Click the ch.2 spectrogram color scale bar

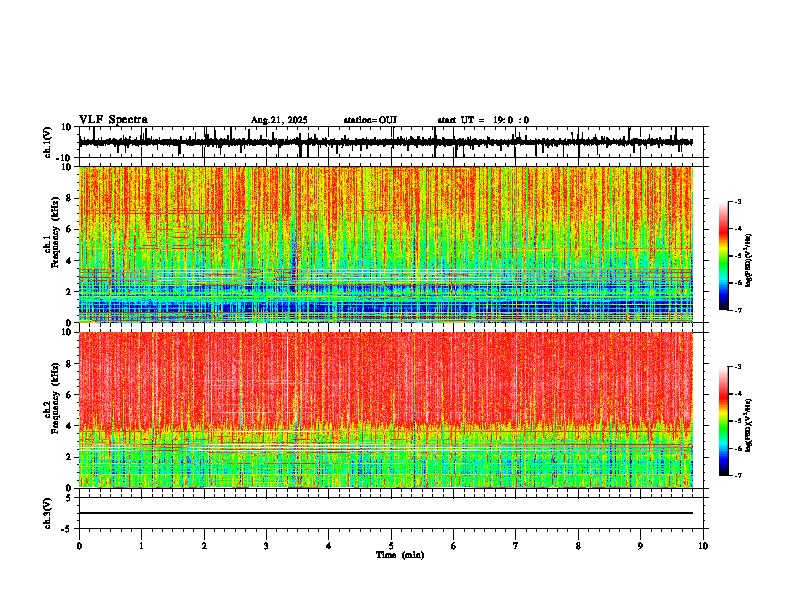[723, 421]
